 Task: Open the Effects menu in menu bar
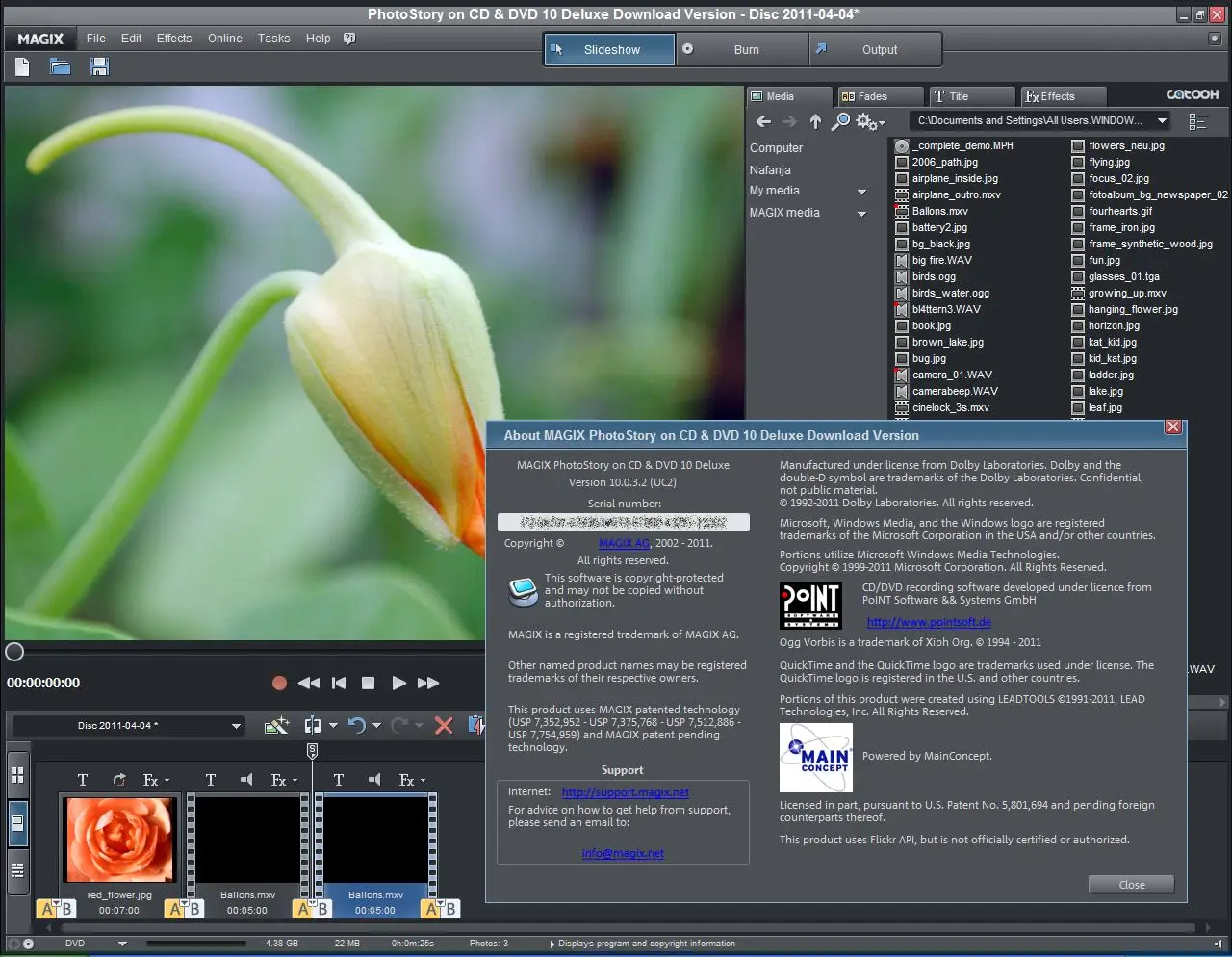tap(174, 39)
